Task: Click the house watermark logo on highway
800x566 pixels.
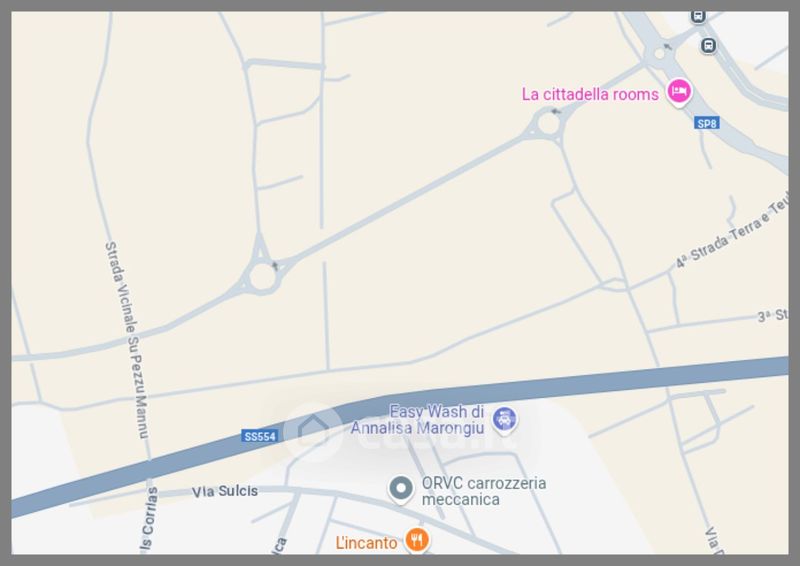Action: pos(312,431)
